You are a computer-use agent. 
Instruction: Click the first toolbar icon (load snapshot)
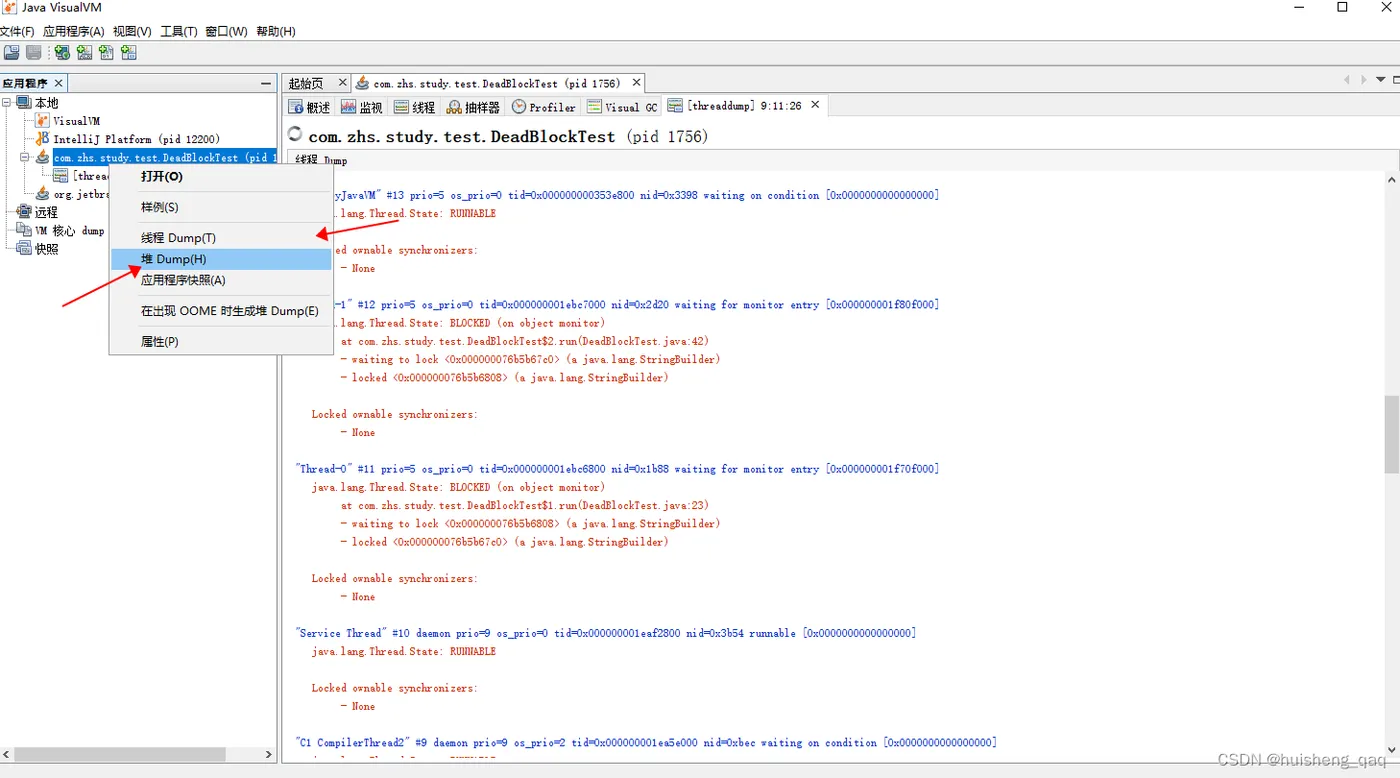coord(11,53)
